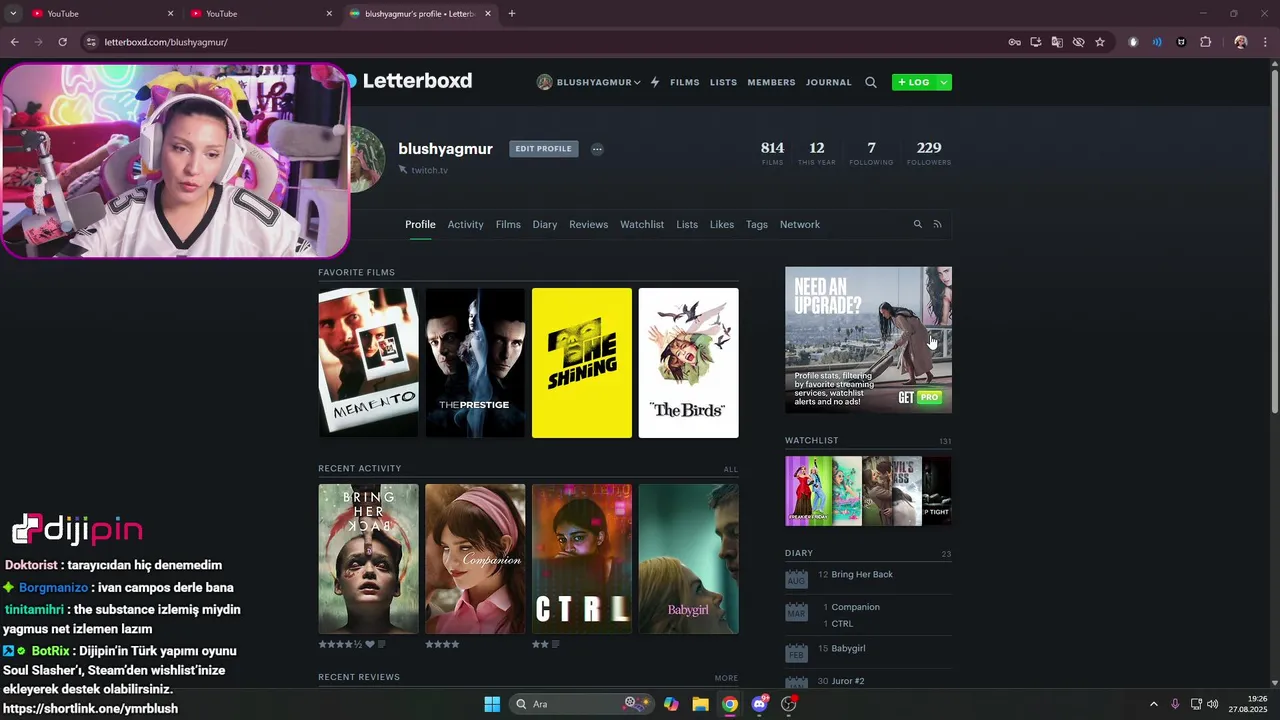Image resolution: width=1280 pixels, height=720 pixels.
Task: Click the EDIT PROFILE button
Action: pyautogui.click(x=543, y=149)
